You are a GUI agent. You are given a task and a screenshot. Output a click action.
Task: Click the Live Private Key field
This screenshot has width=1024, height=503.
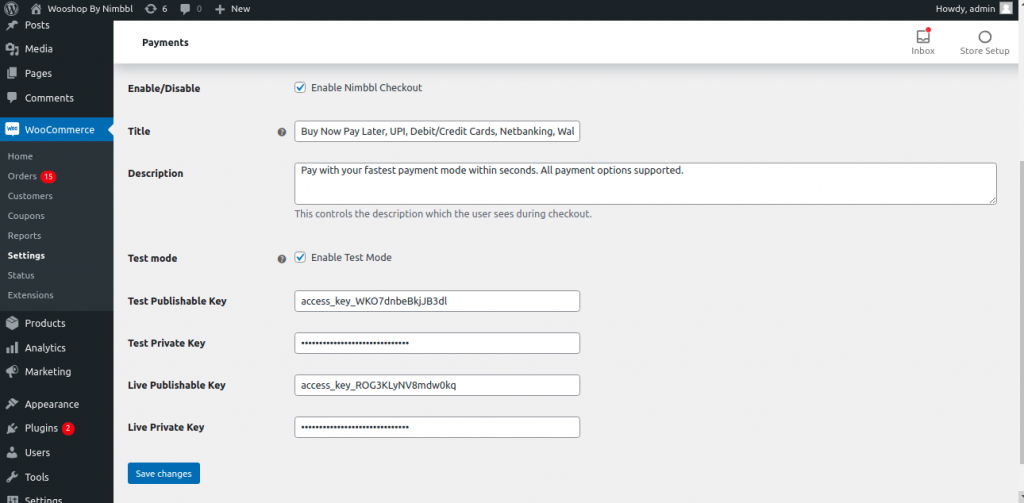coord(437,427)
